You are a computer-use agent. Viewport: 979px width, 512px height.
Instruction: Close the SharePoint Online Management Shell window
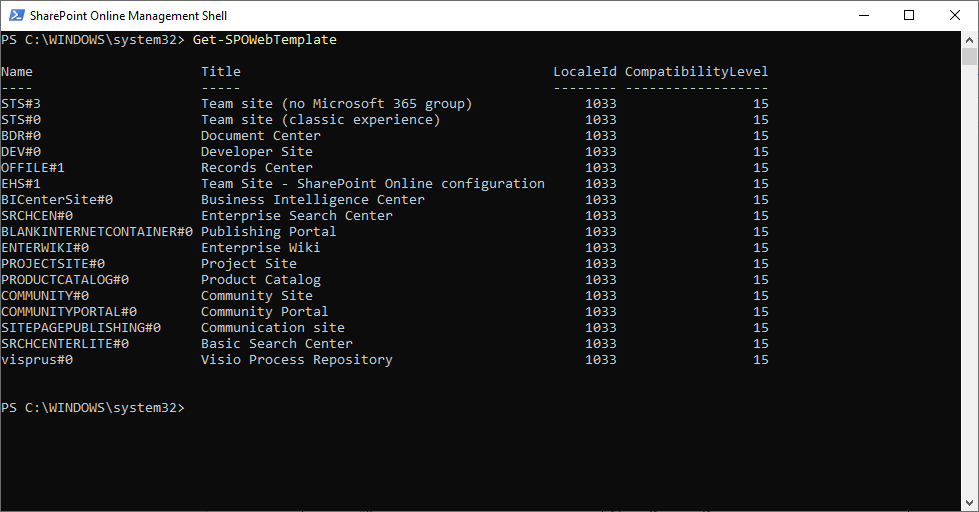tap(955, 16)
